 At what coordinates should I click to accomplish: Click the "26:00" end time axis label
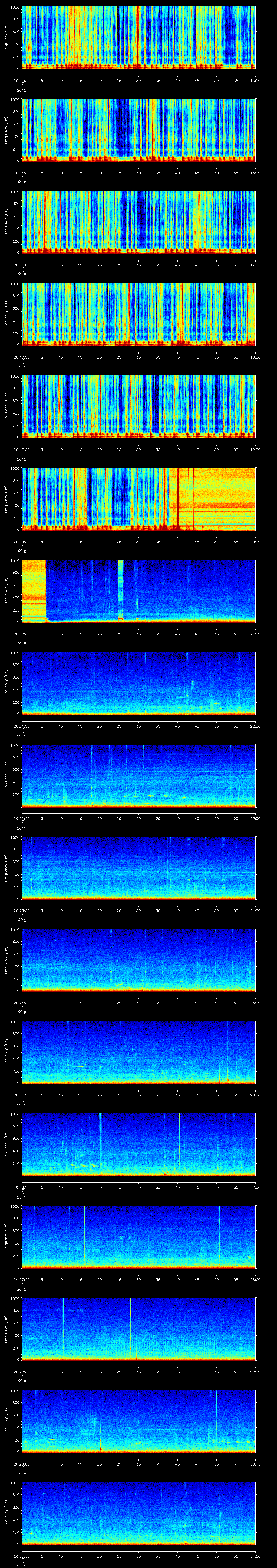click(255, 1095)
